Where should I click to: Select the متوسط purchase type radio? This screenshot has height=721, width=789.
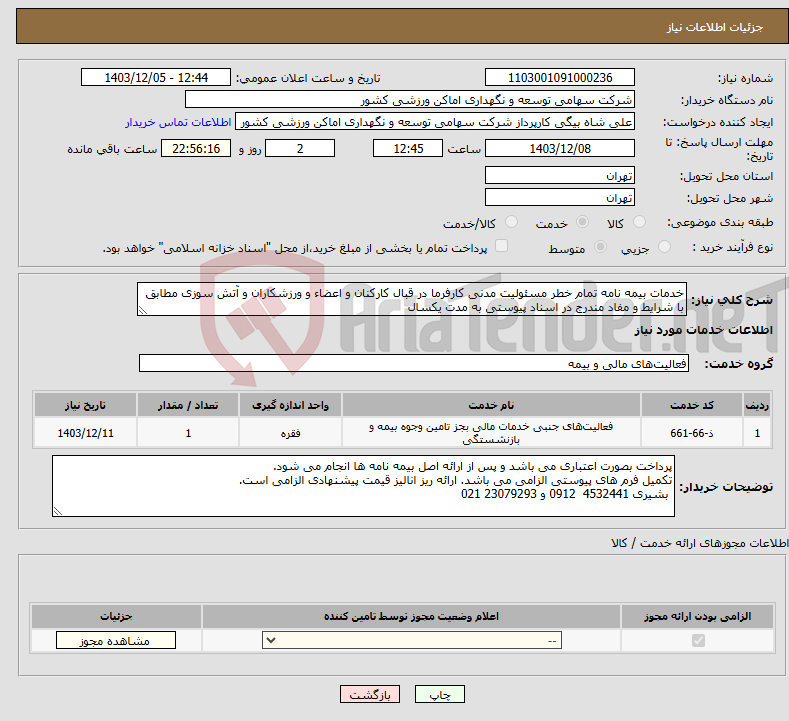coord(600,247)
